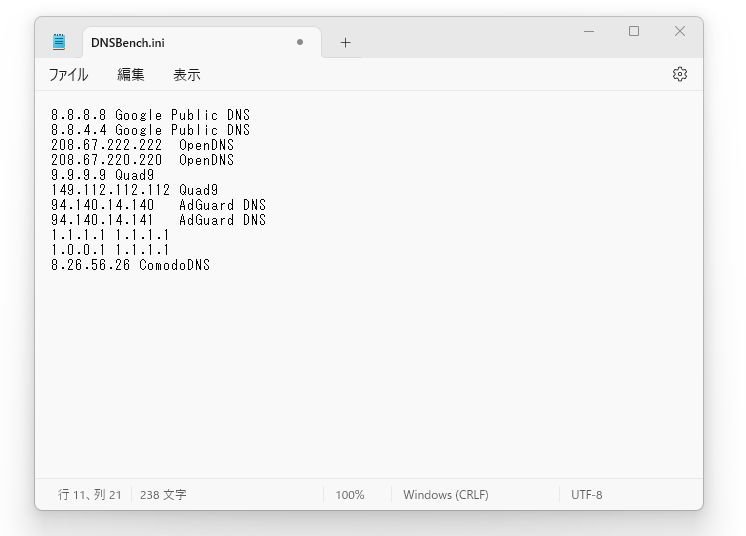This screenshot has height=536, width=746.
Task: Open the ファイル menu
Action: coord(69,75)
